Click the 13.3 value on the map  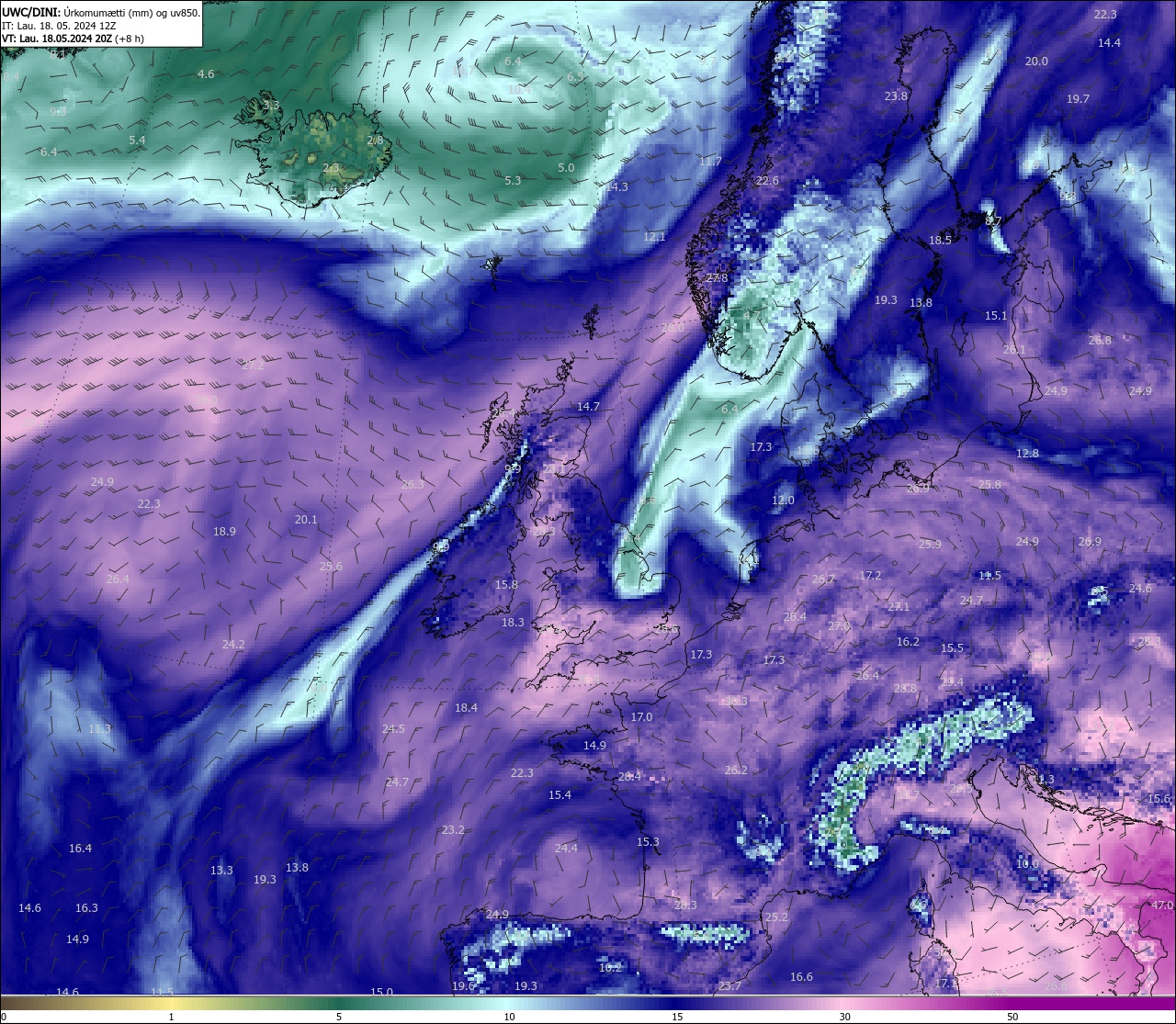pyautogui.click(x=221, y=870)
